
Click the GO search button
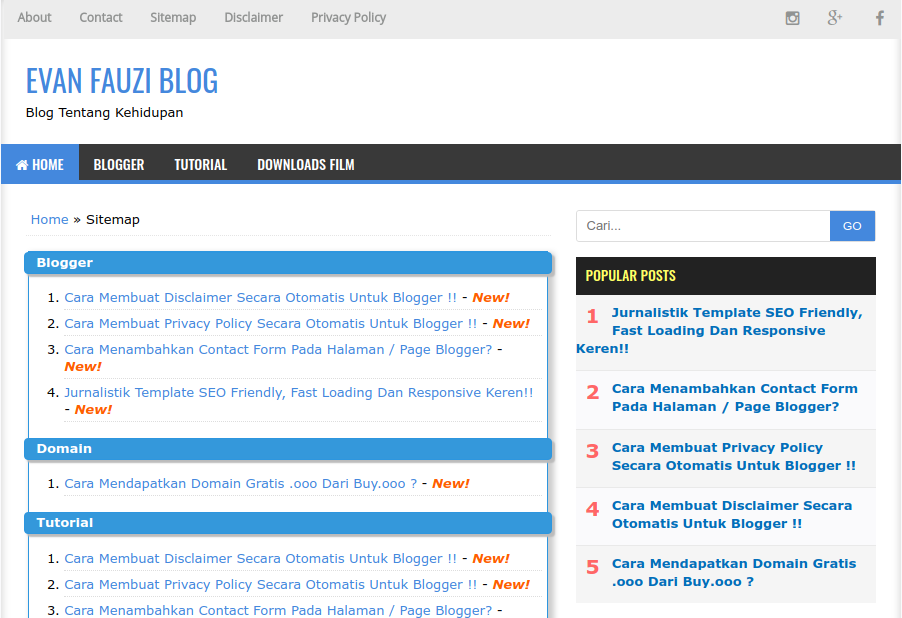click(852, 226)
